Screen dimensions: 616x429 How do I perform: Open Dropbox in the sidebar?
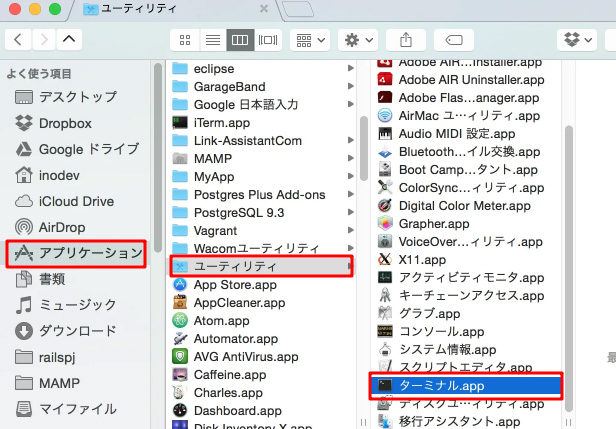53,123
